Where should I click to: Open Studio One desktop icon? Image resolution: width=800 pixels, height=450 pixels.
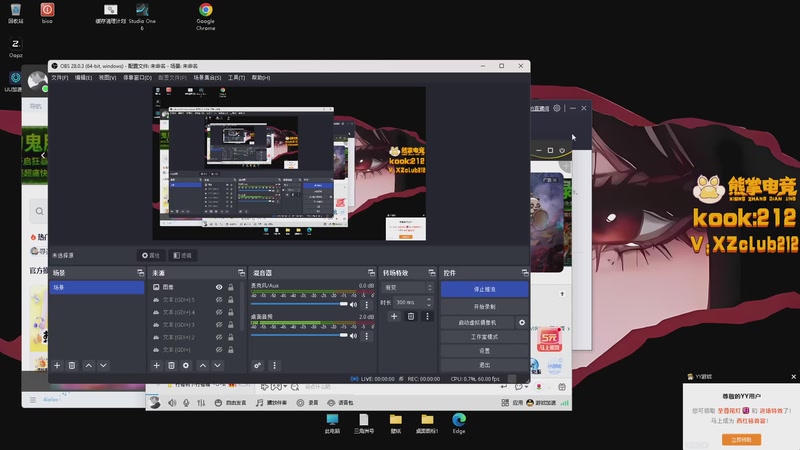[142, 16]
